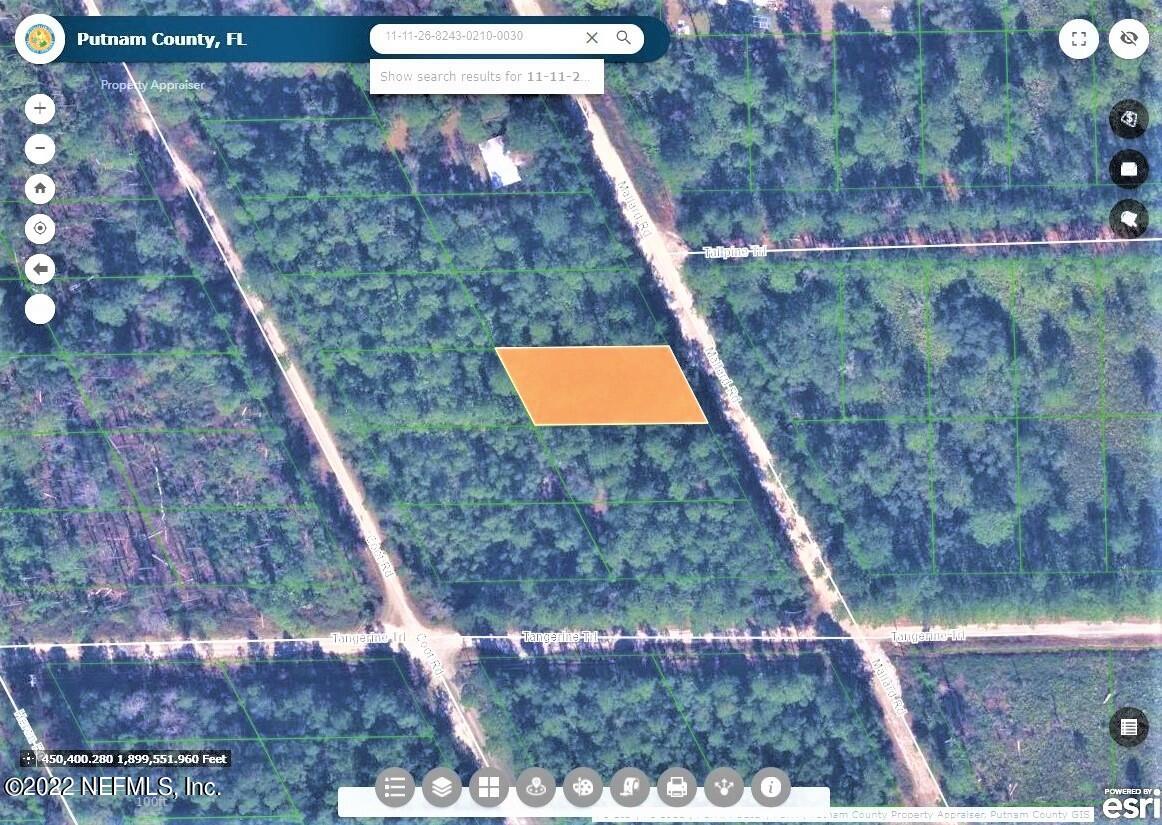Screen dimensions: 1162x825
Task: Open the results list at bottom right
Action: point(1129,727)
